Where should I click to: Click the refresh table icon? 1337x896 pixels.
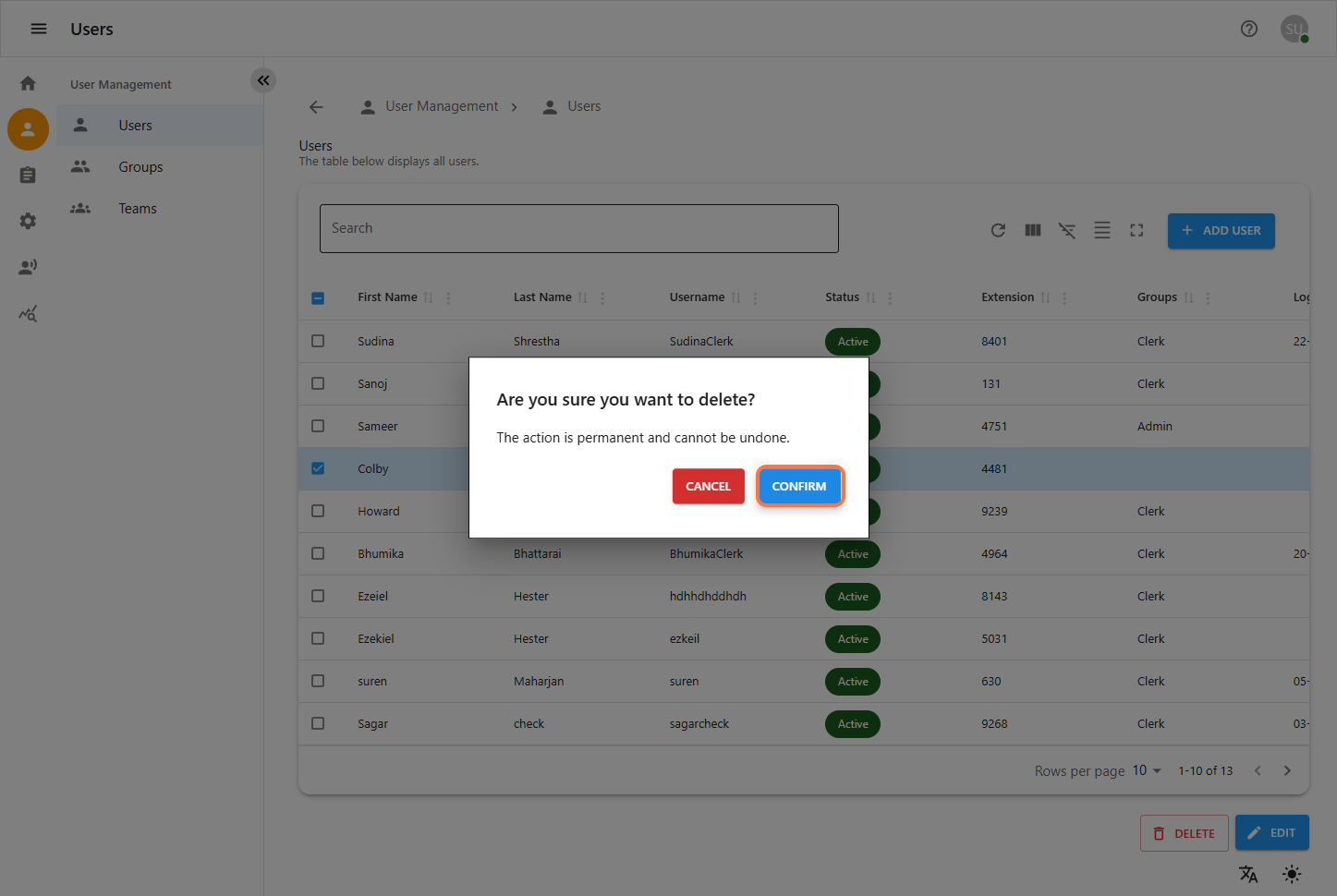[998, 230]
